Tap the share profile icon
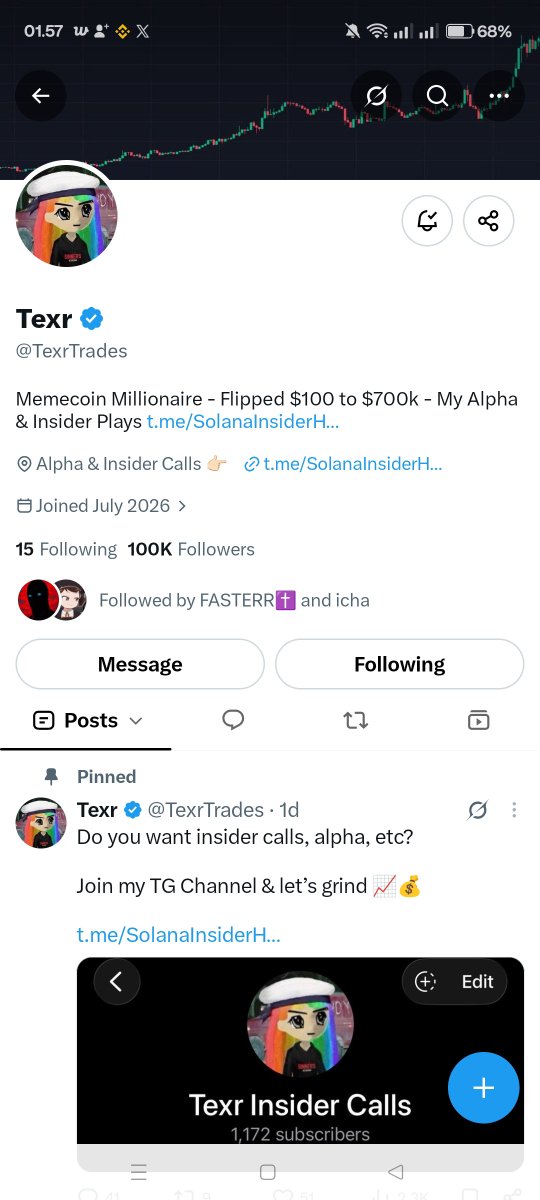Image resolution: width=540 pixels, height=1200 pixels. click(x=488, y=221)
